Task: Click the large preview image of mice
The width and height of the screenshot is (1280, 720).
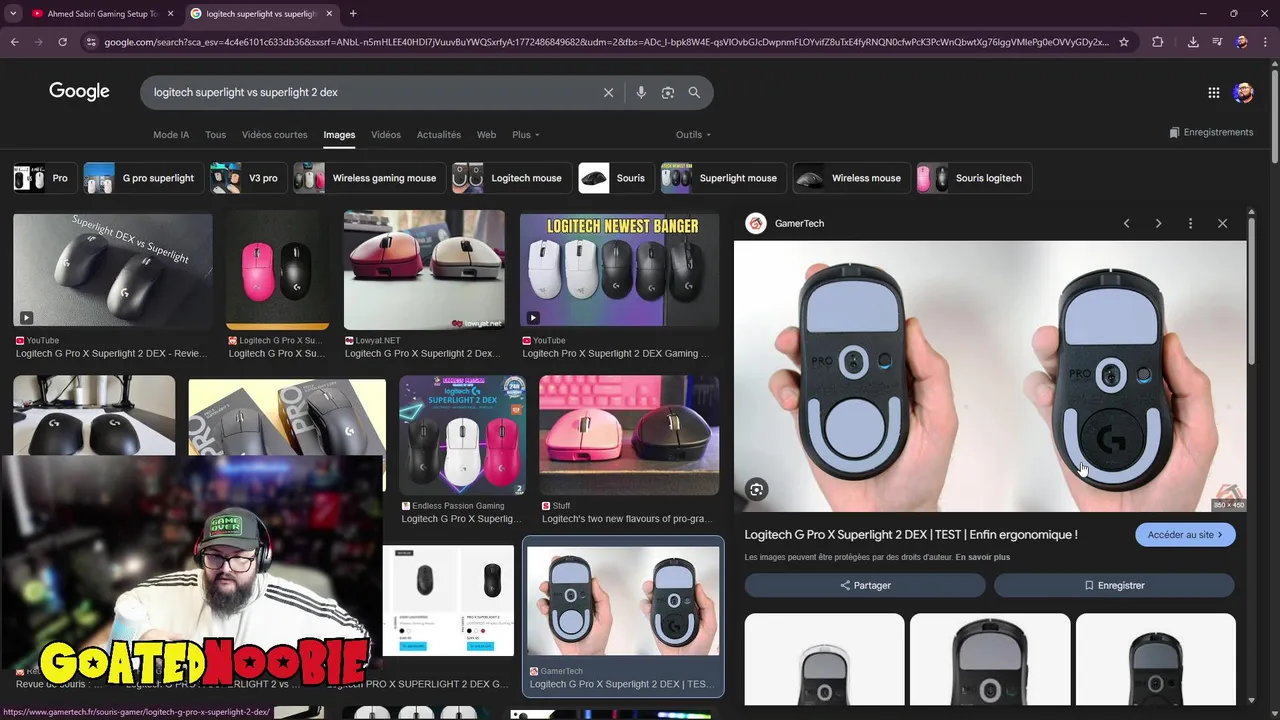Action: (x=990, y=376)
